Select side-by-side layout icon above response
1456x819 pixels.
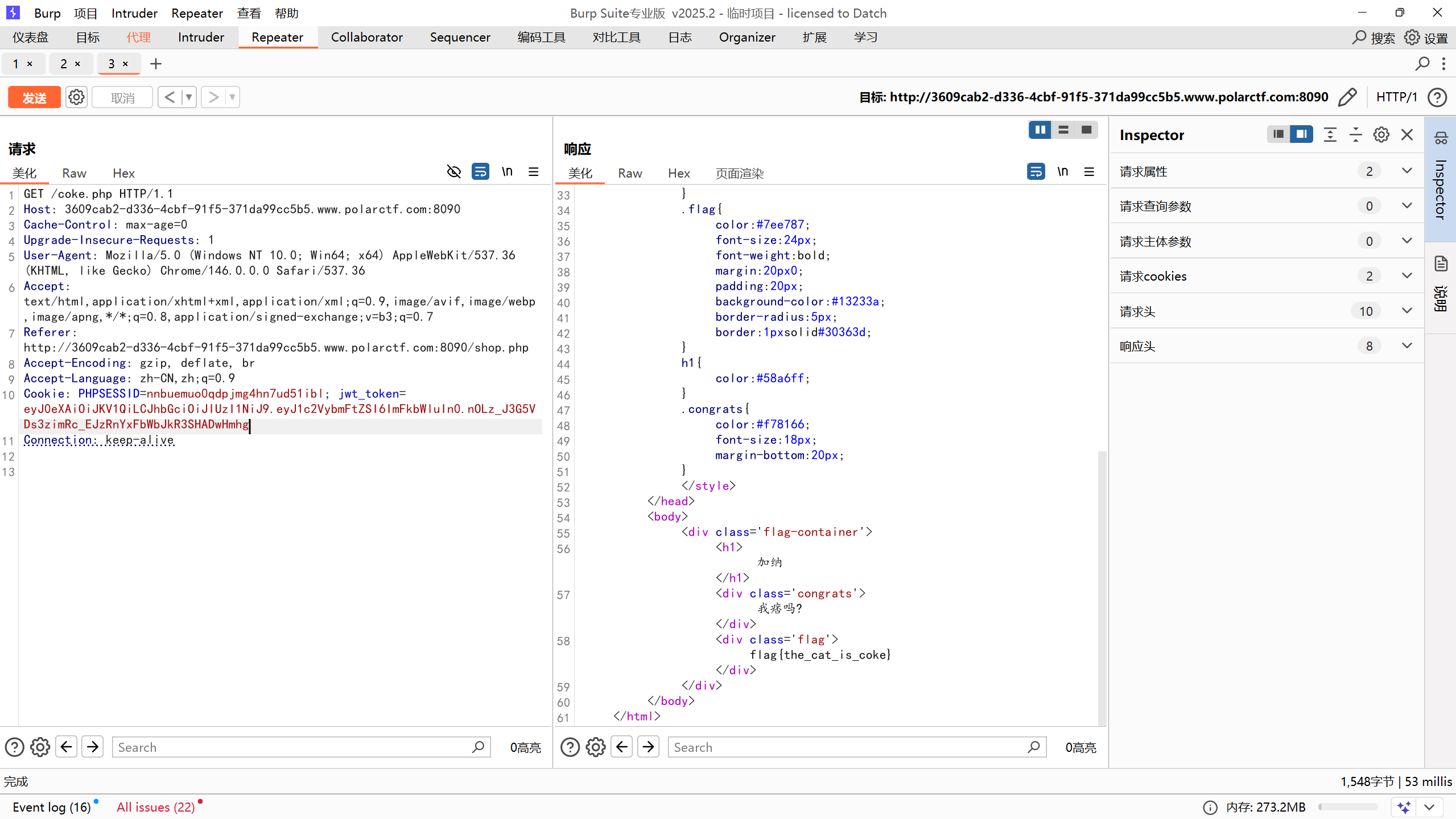click(x=1040, y=130)
